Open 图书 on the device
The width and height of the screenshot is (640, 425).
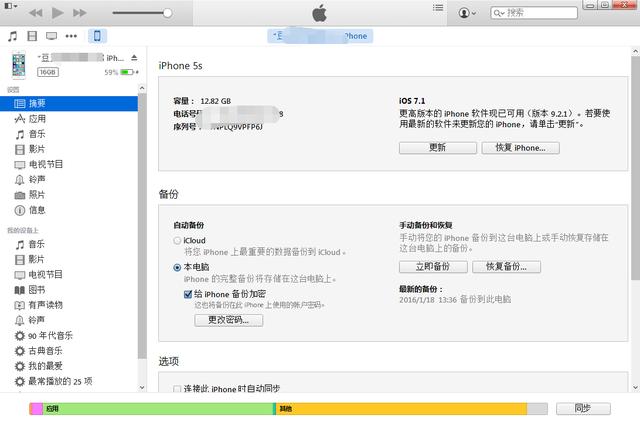point(69,290)
